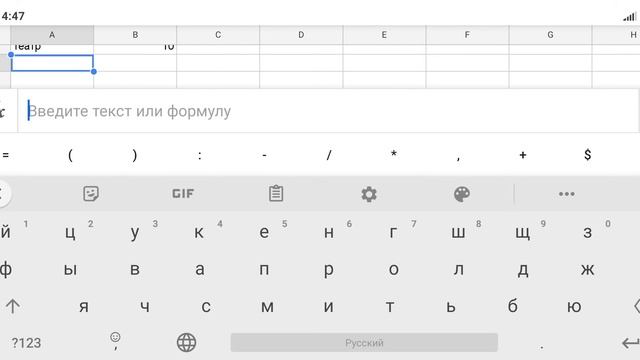Select column D header

pos(301,35)
